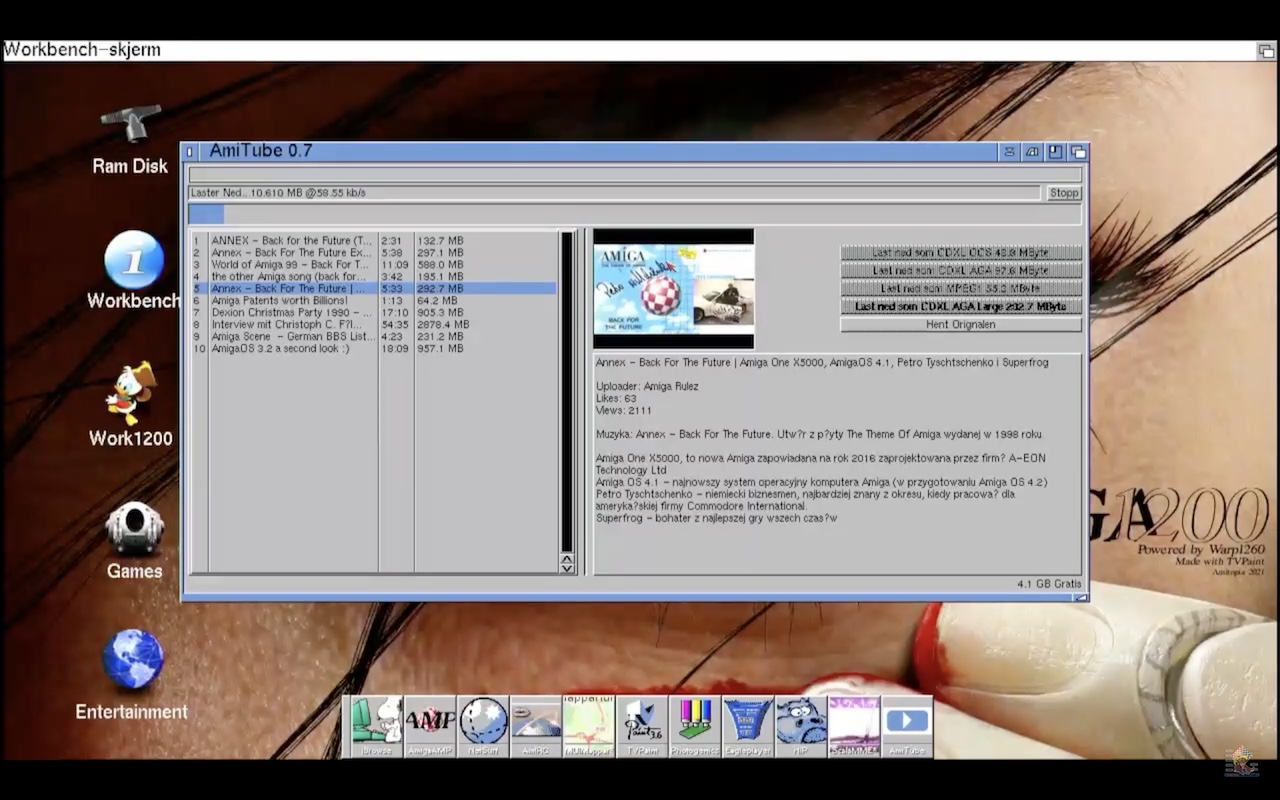1280x800 pixels.
Task: Click Last ned som CDXL AGA 97.6 MByte
Action: [x=961, y=271]
